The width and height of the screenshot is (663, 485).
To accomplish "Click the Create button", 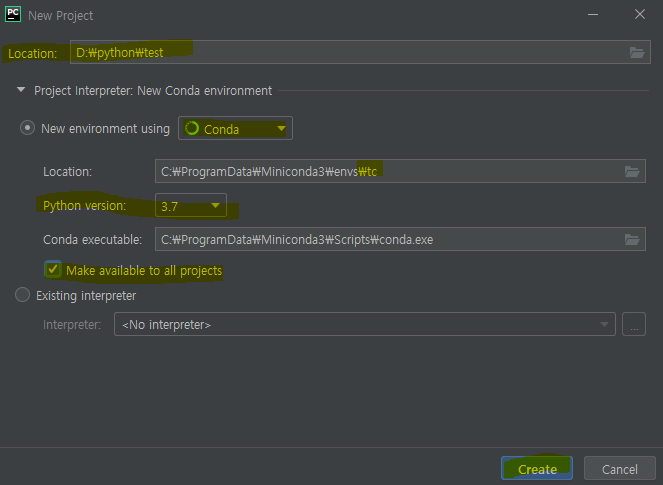I will click(537, 469).
